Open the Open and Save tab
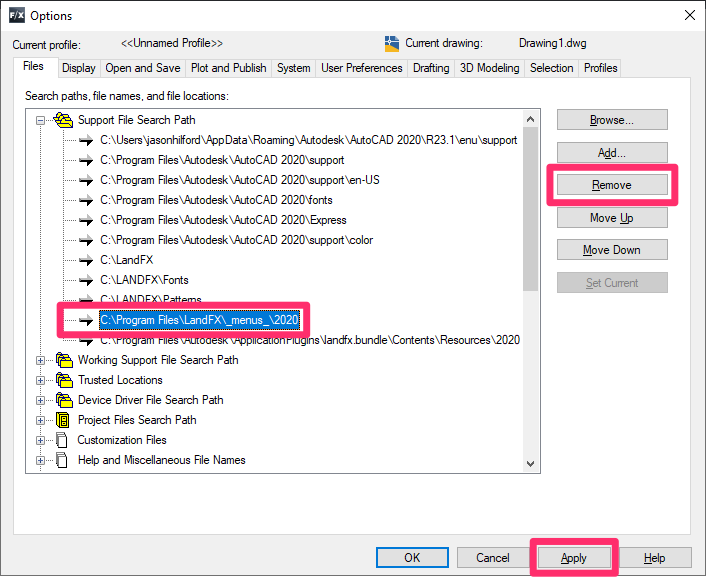The height and width of the screenshot is (577, 706). 143,68
